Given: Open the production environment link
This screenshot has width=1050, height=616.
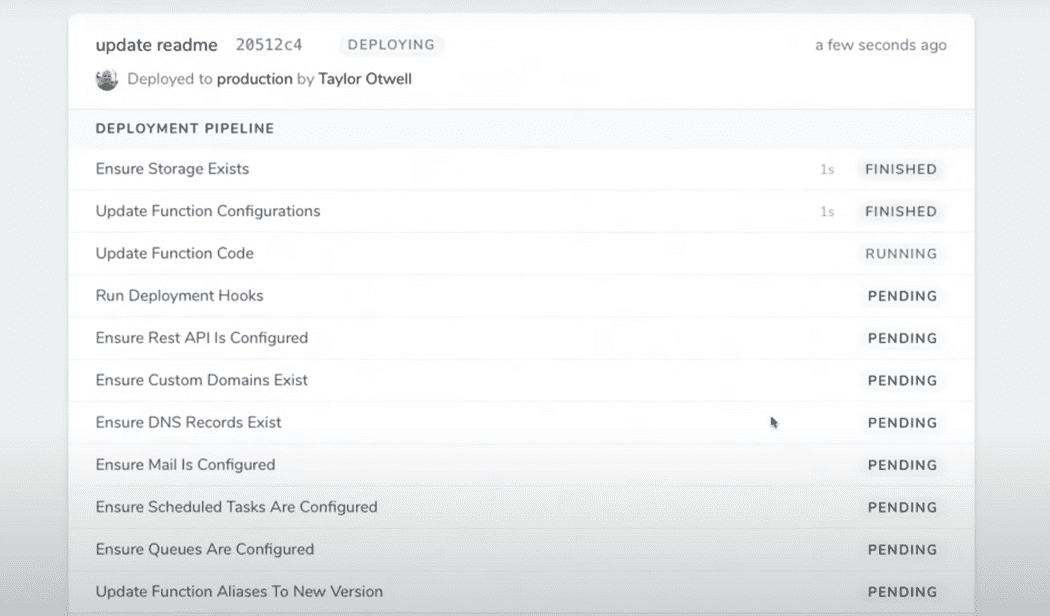Looking at the screenshot, I should tap(255, 79).
